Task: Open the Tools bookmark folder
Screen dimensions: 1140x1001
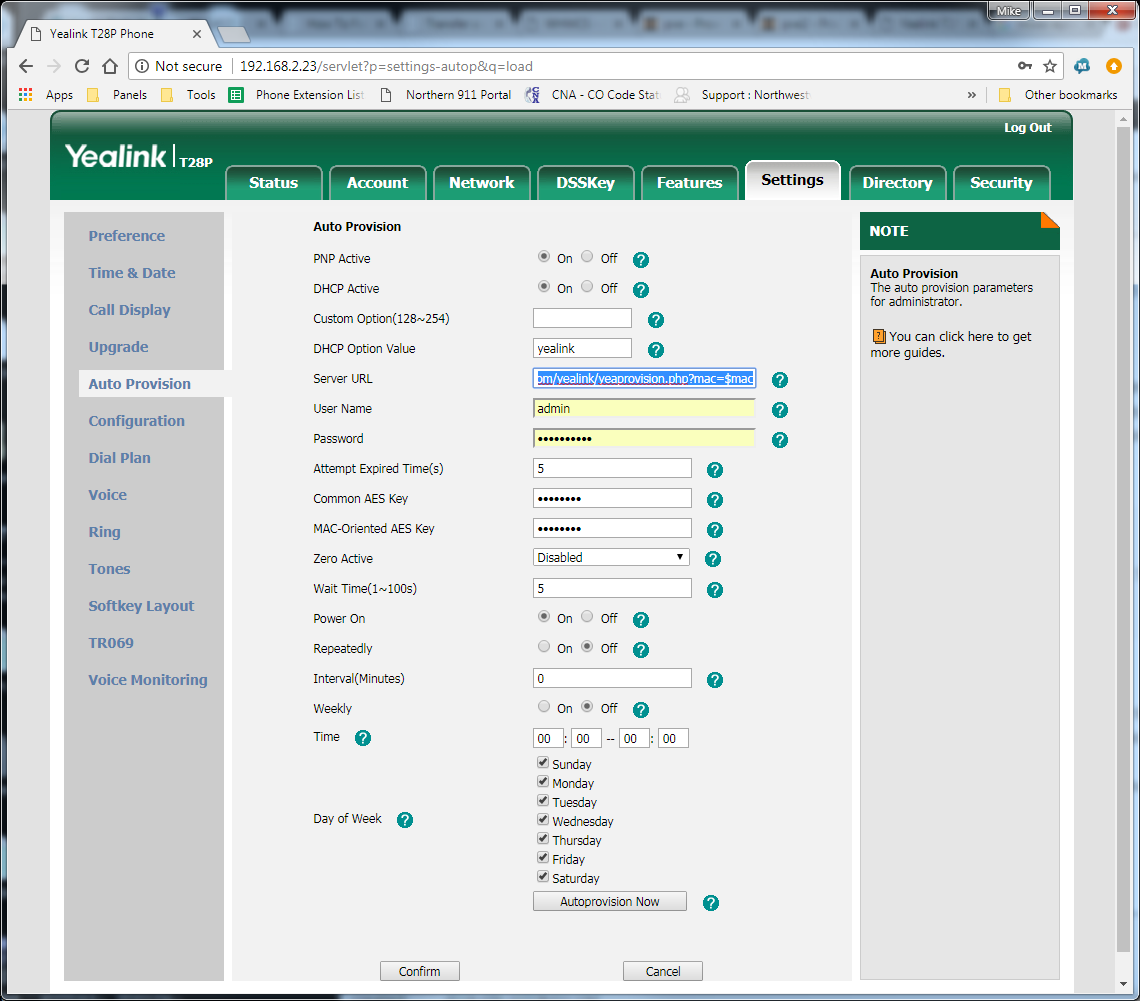Action: (x=188, y=95)
